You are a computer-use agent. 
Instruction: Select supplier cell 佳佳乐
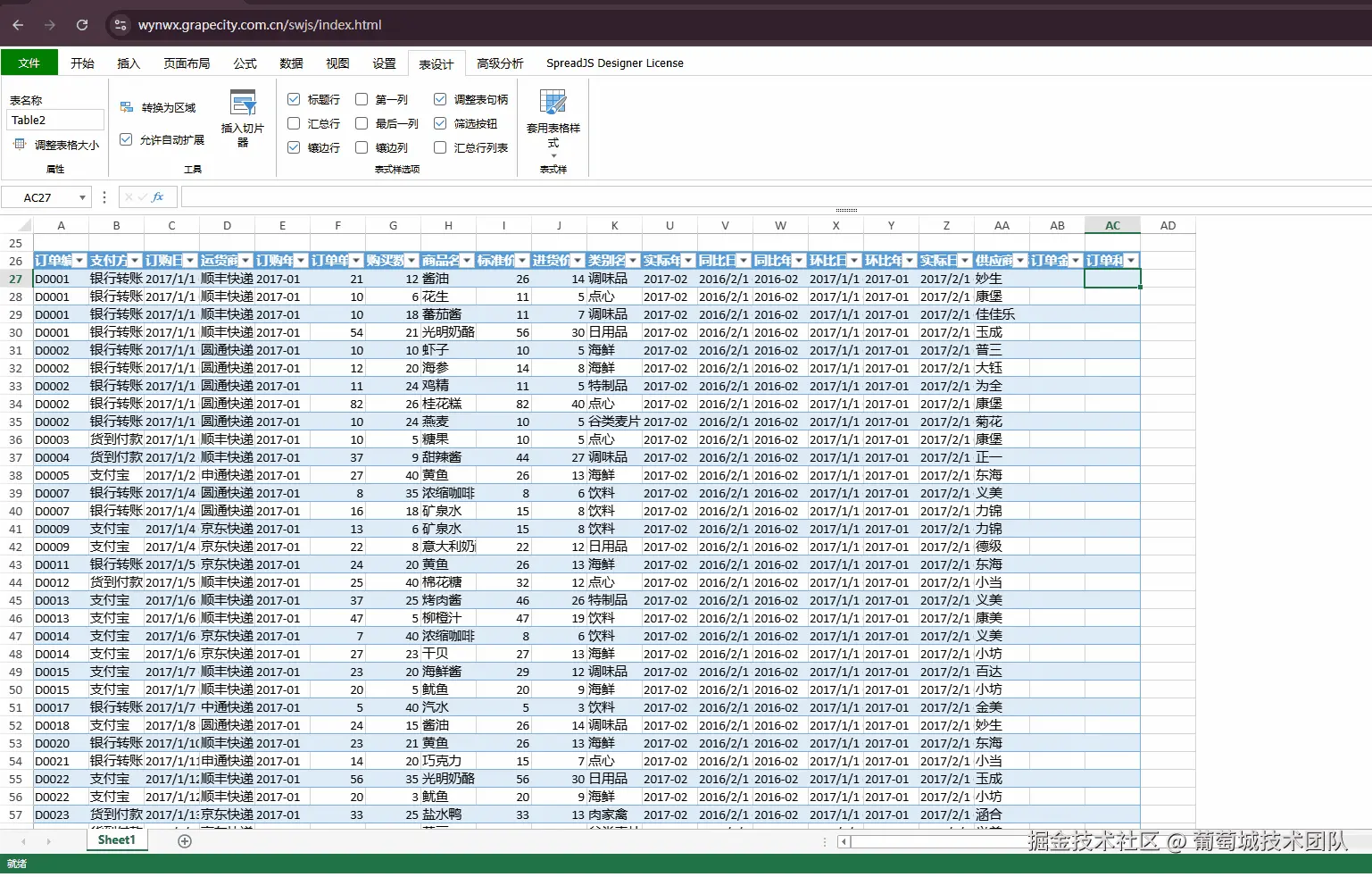(x=1002, y=314)
